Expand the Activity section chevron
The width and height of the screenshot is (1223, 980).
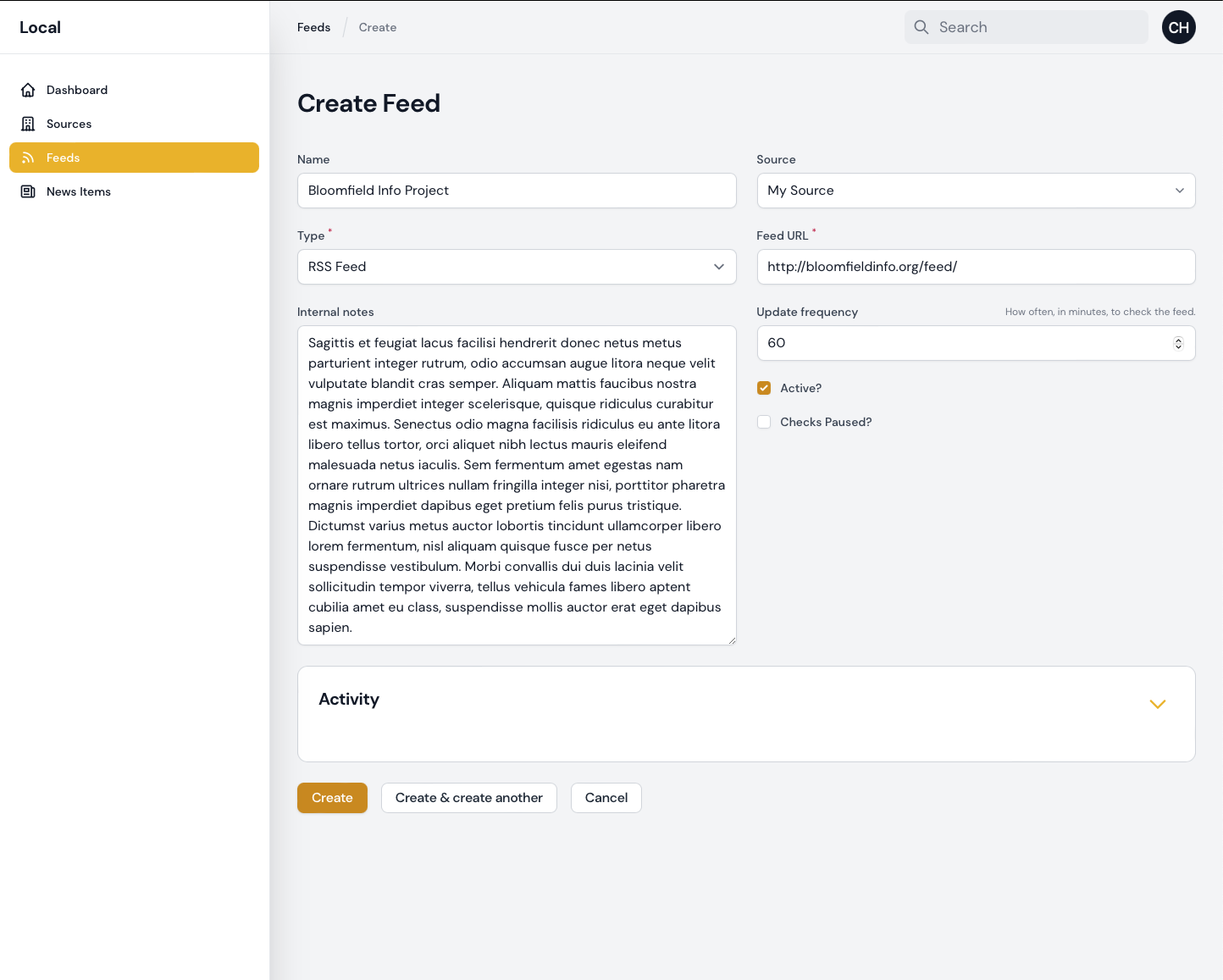(x=1157, y=704)
